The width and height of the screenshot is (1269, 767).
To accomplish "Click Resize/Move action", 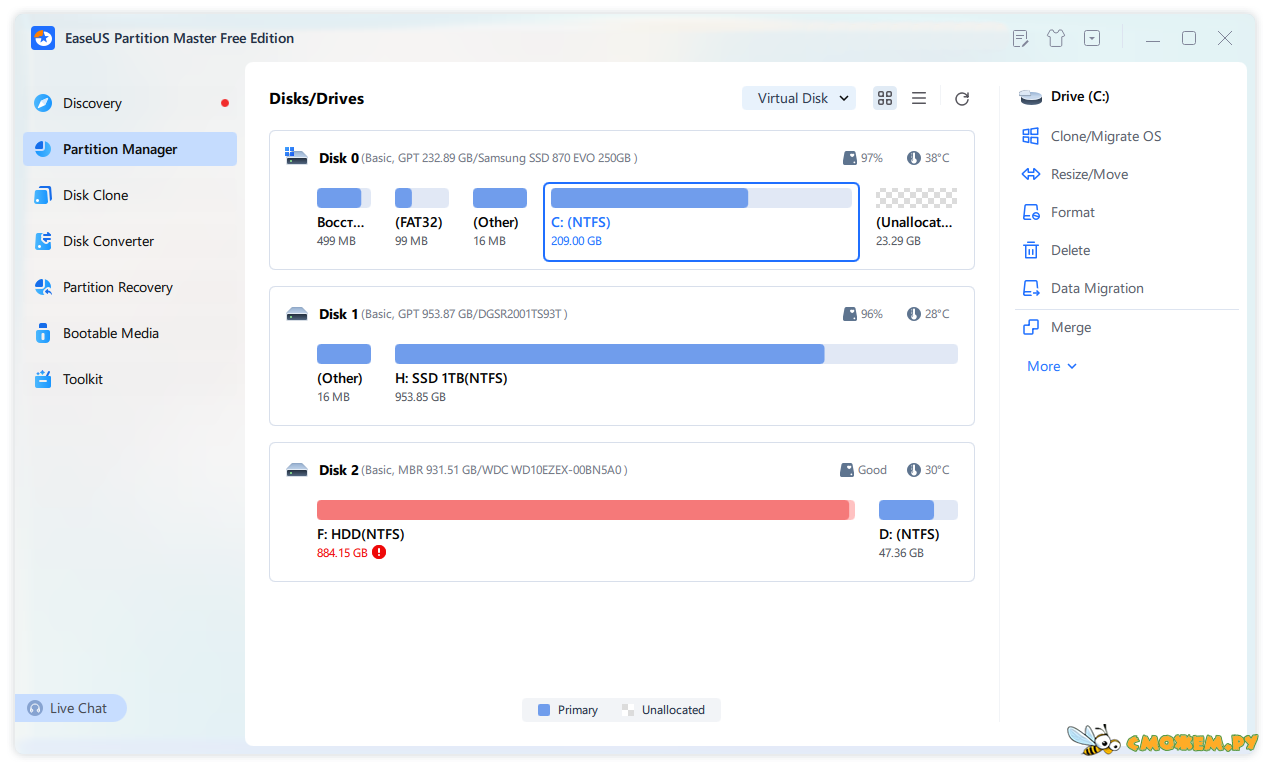I will click(x=1089, y=174).
